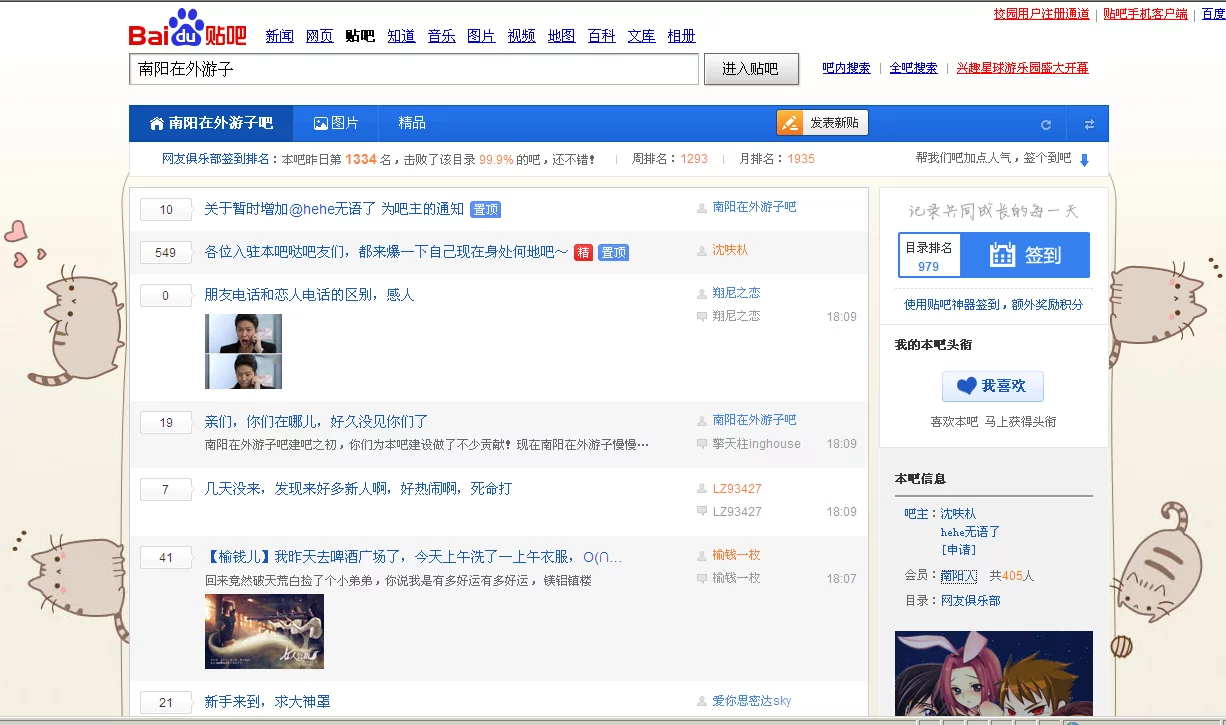
Task: Click the [申请] link
Action: pos(958,550)
